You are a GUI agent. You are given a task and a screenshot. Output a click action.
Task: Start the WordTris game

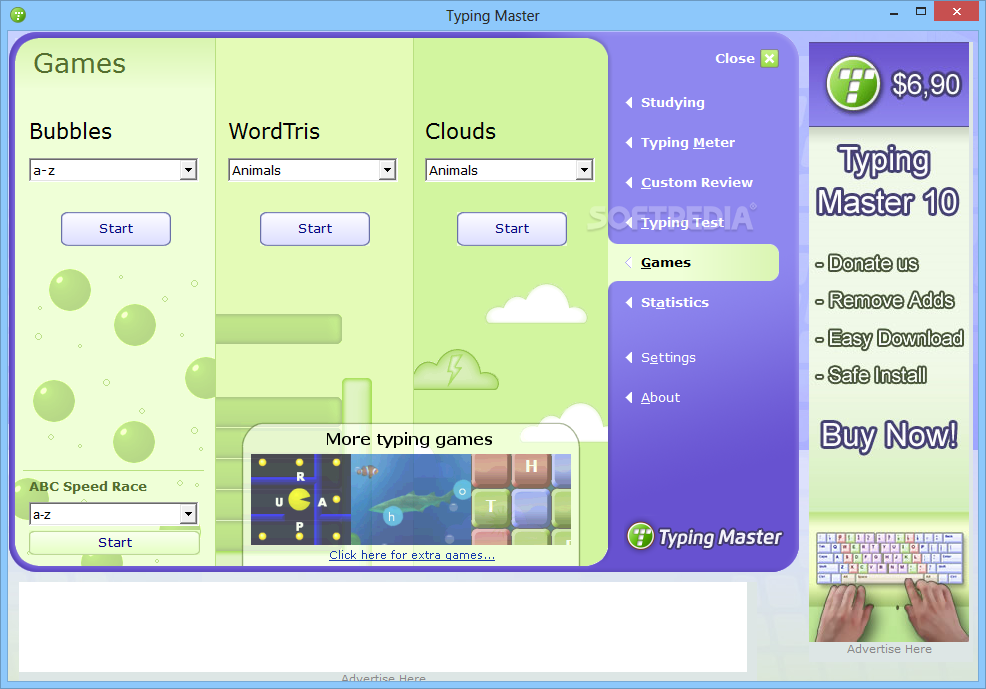click(315, 229)
